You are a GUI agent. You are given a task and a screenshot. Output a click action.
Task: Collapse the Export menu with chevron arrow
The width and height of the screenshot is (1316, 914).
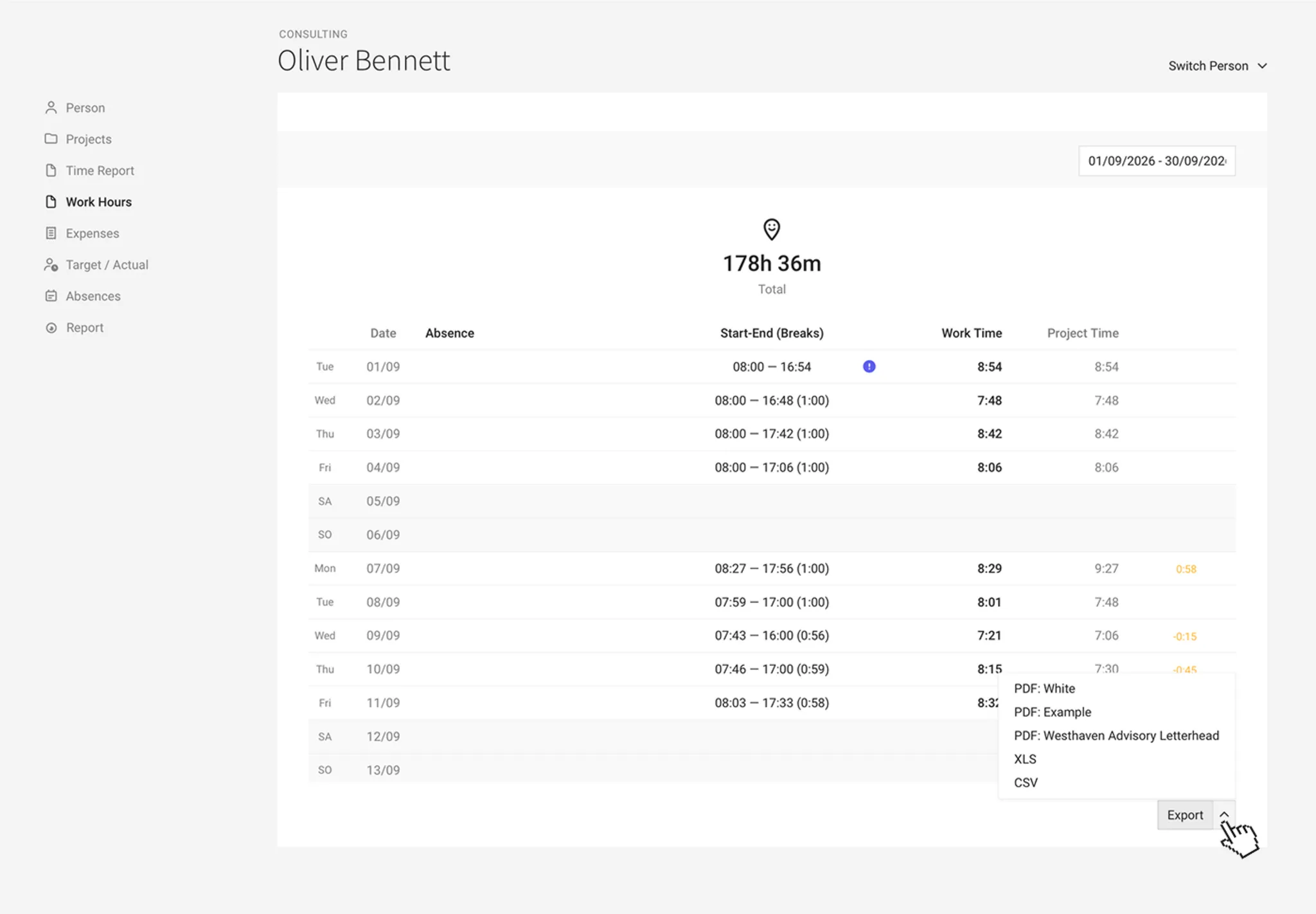tap(1224, 815)
